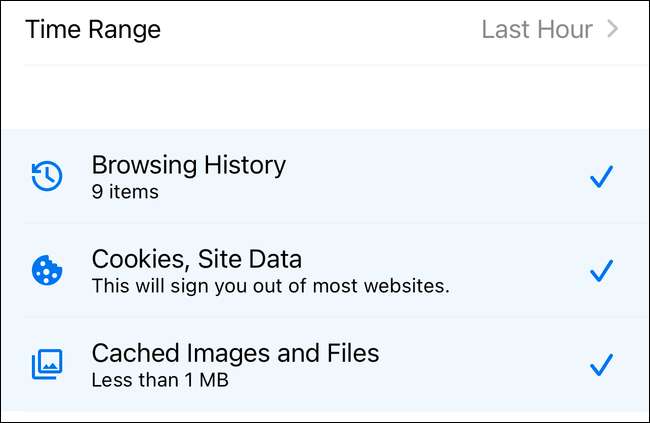This screenshot has width=650, height=423.
Task: Uncheck the Browsing History checkmark
Action: (x=601, y=177)
